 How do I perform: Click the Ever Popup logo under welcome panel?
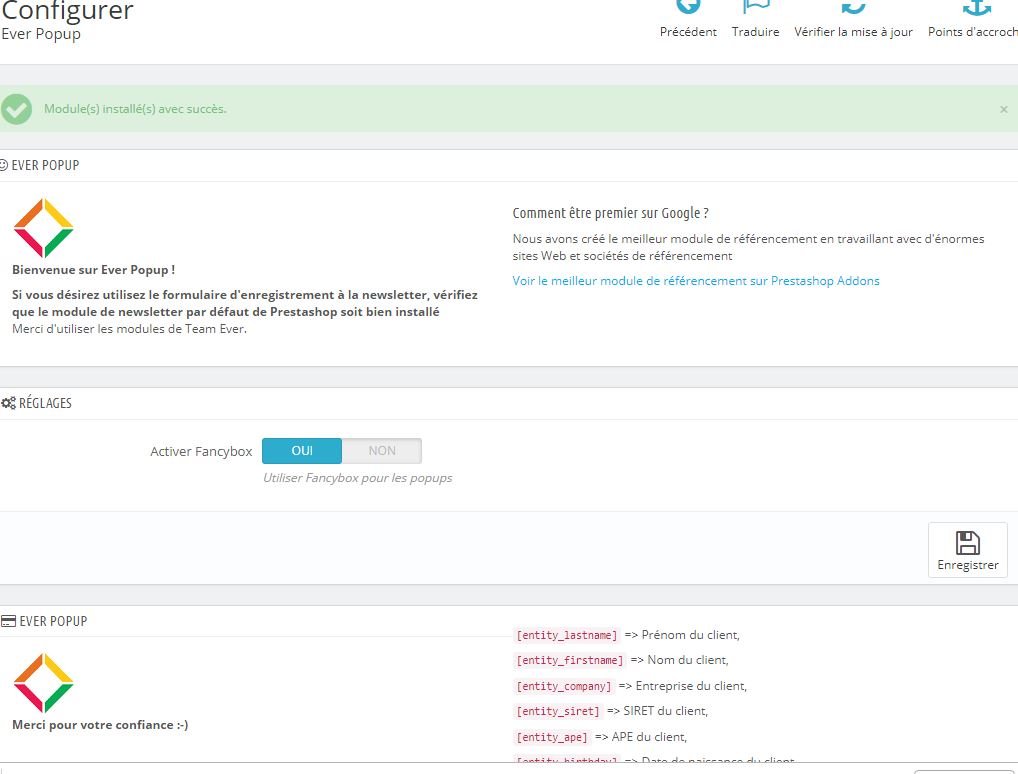[43, 228]
